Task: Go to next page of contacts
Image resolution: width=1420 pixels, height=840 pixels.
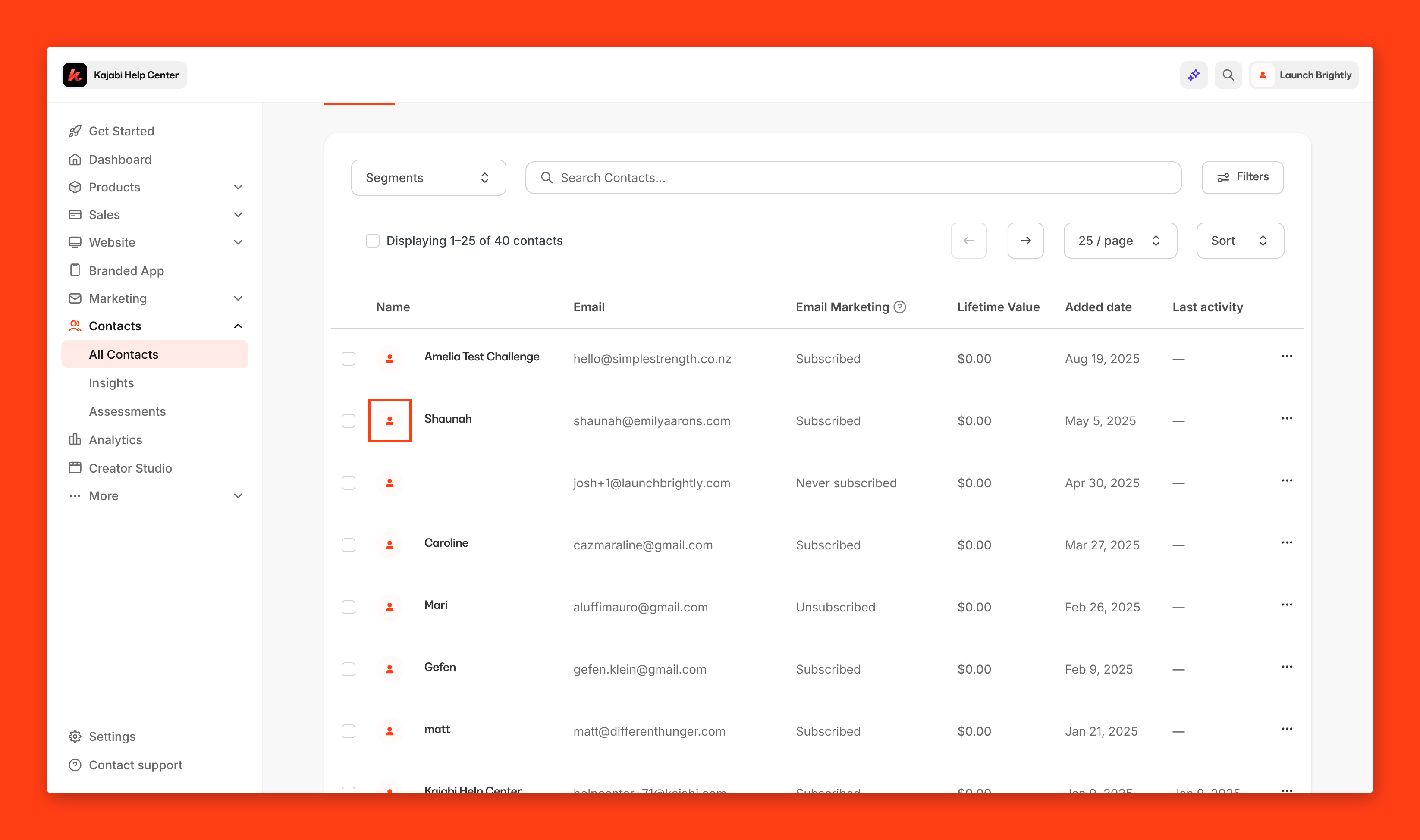Action: tap(1025, 241)
